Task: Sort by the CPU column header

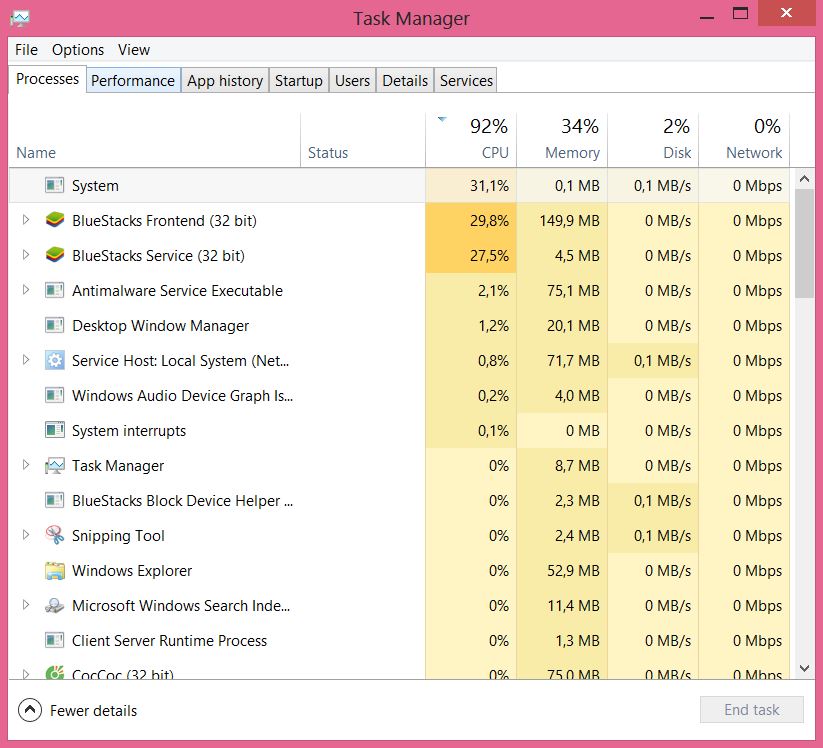Action: point(471,140)
